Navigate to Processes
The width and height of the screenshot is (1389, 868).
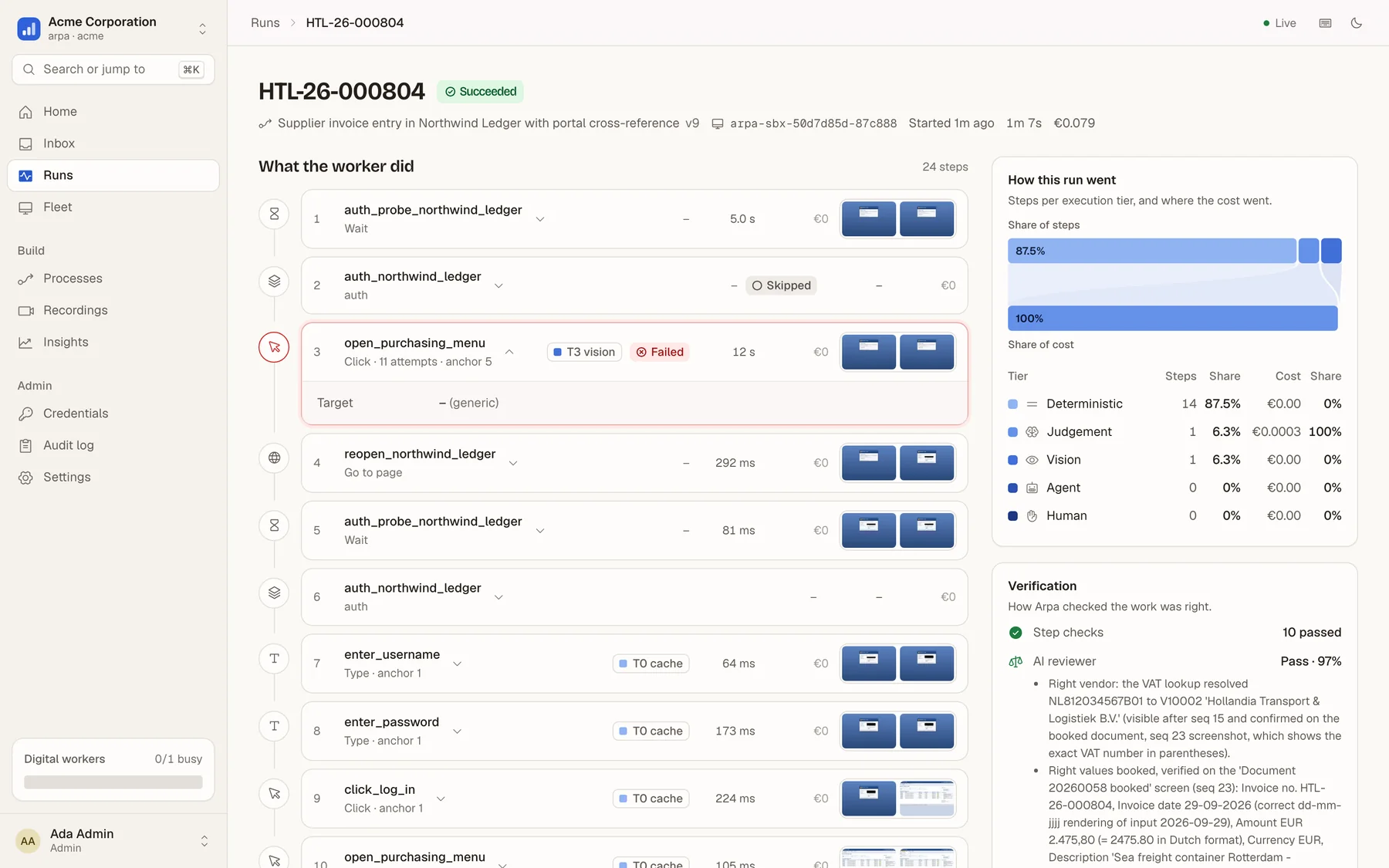pos(113,279)
